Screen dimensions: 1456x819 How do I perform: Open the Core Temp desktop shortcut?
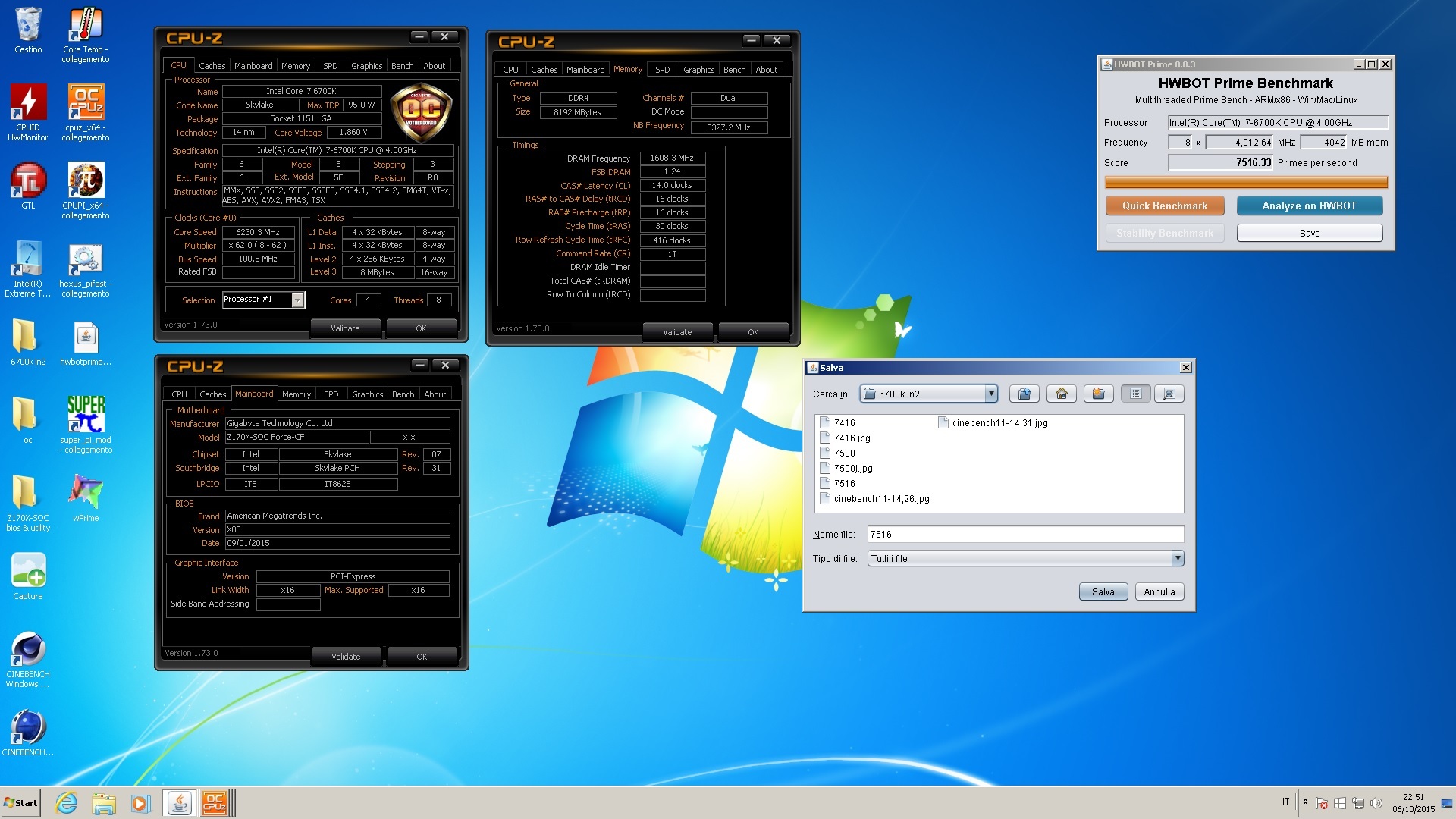click(x=86, y=36)
